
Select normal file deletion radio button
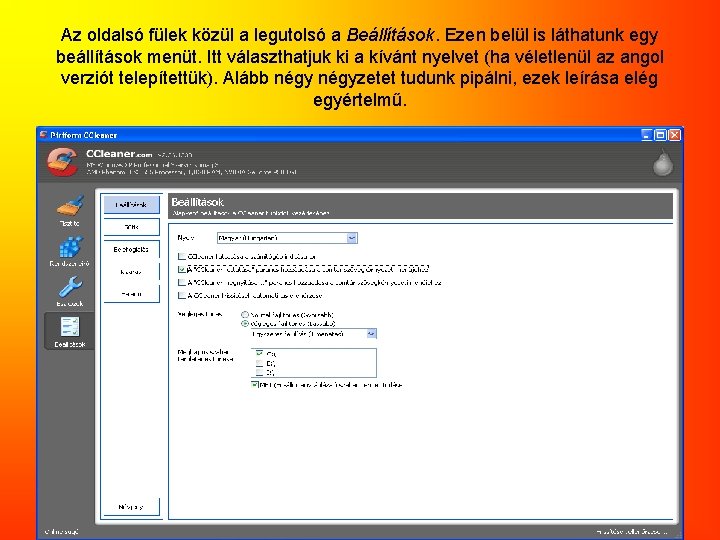[245, 315]
